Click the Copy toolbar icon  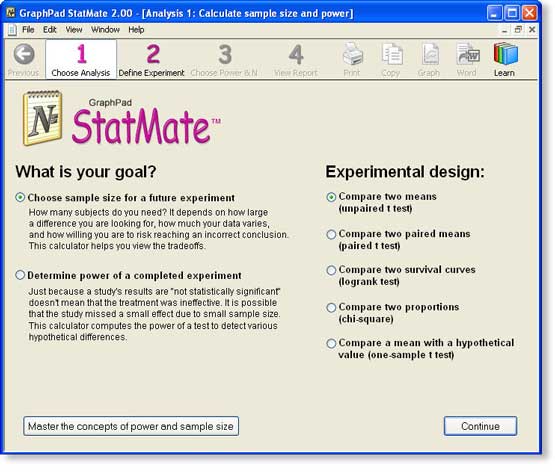point(391,54)
